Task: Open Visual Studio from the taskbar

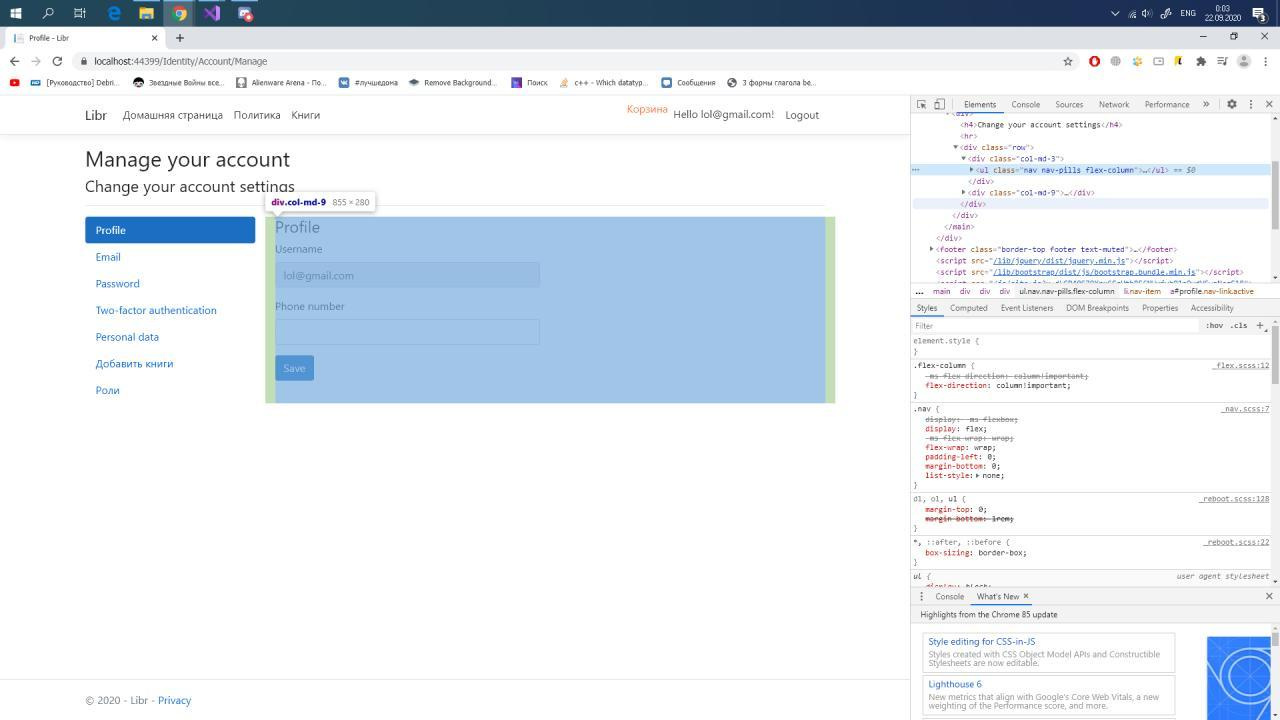Action: tap(212, 13)
